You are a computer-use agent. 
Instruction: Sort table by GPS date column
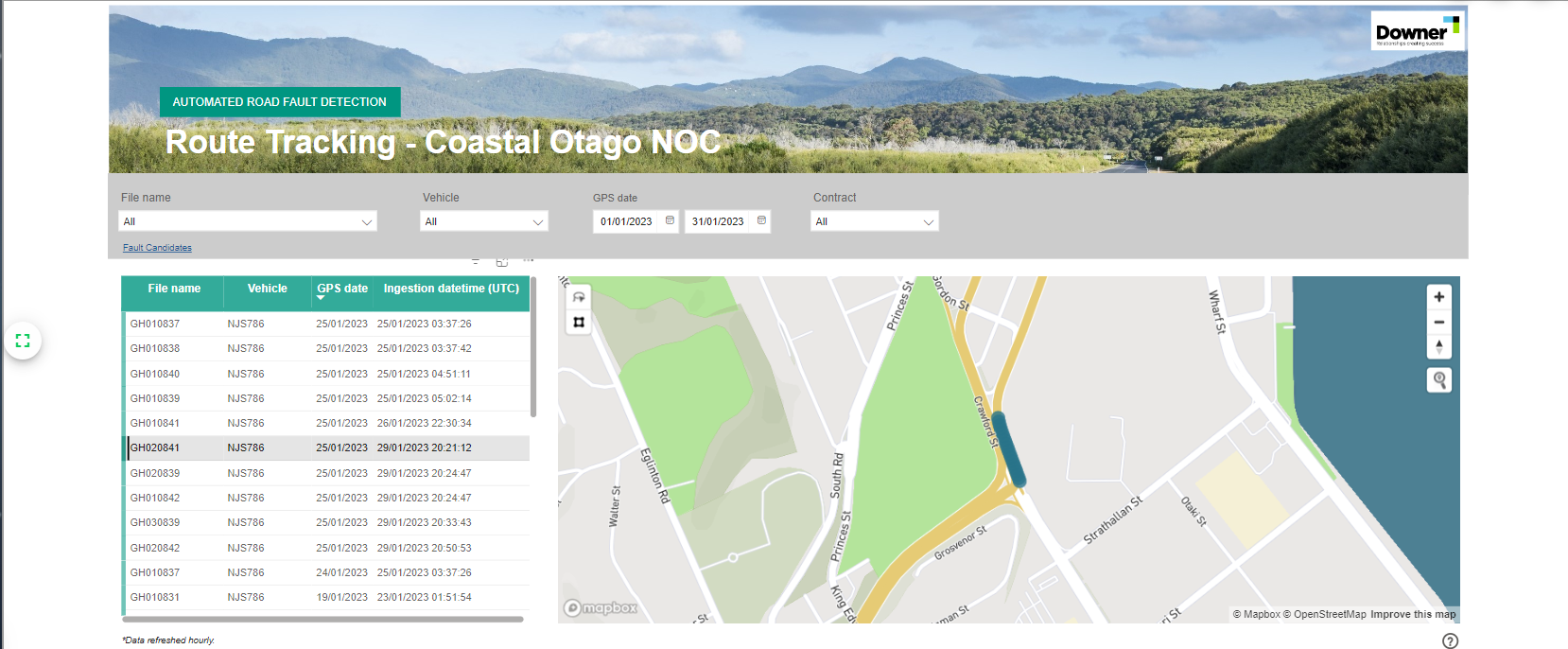(341, 289)
